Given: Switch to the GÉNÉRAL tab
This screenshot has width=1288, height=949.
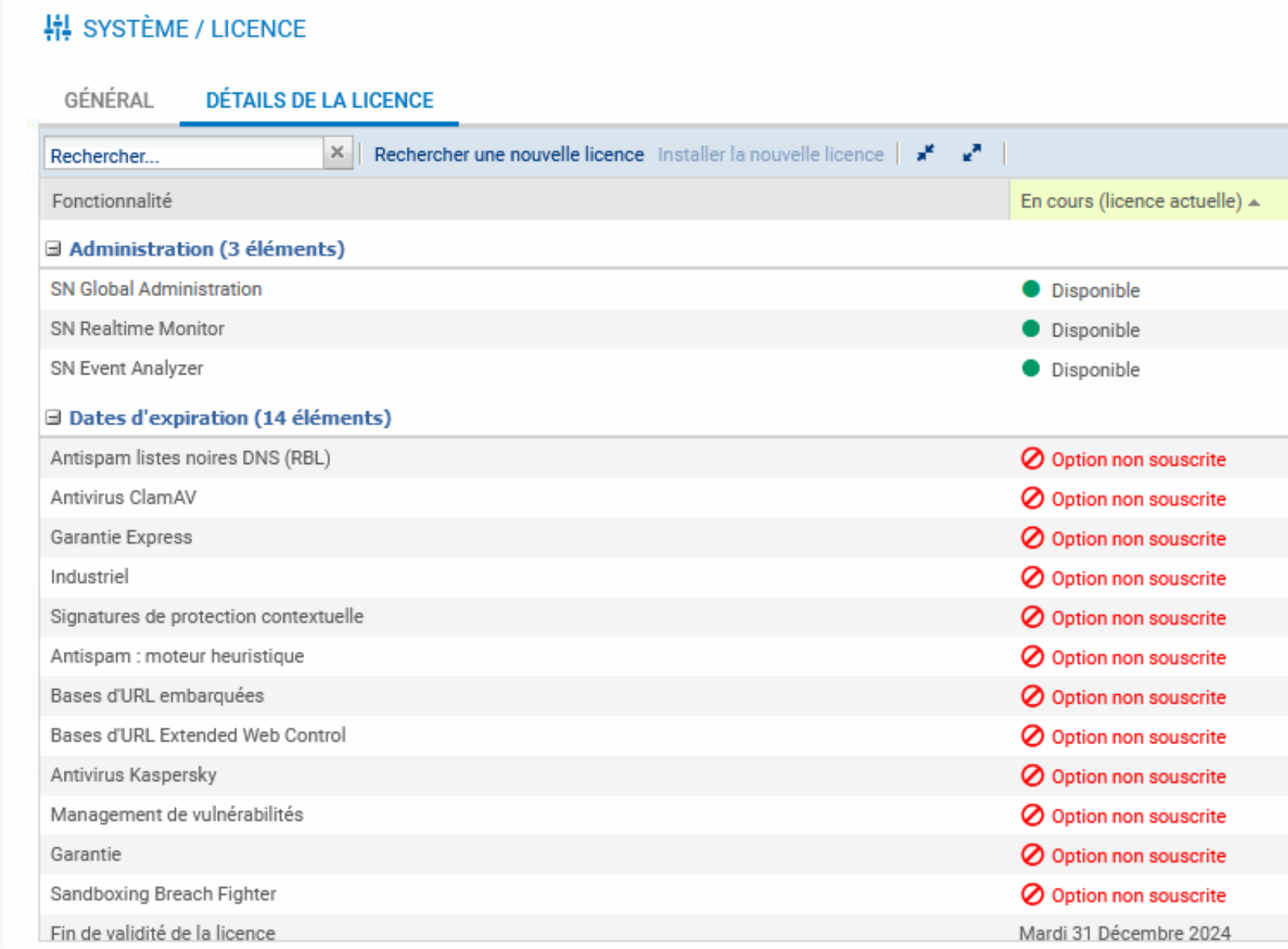Looking at the screenshot, I should pos(109,100).
